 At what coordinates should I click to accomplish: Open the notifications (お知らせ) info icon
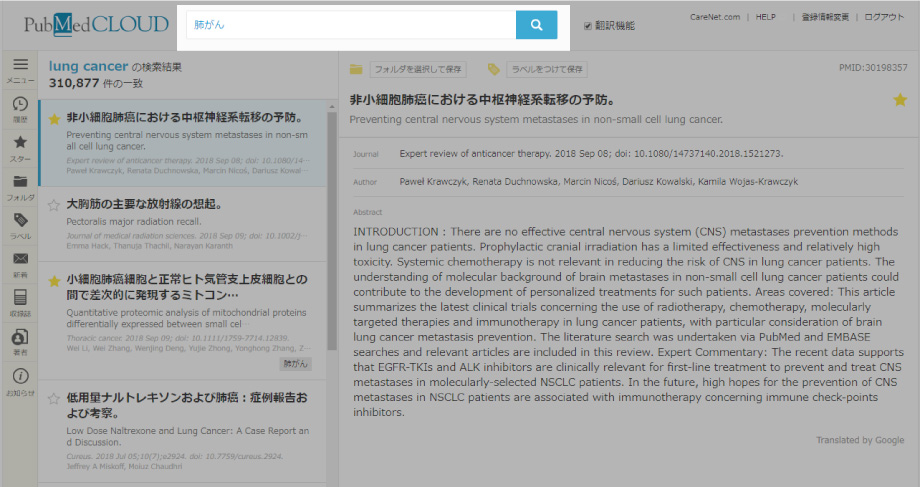point(20,379)
